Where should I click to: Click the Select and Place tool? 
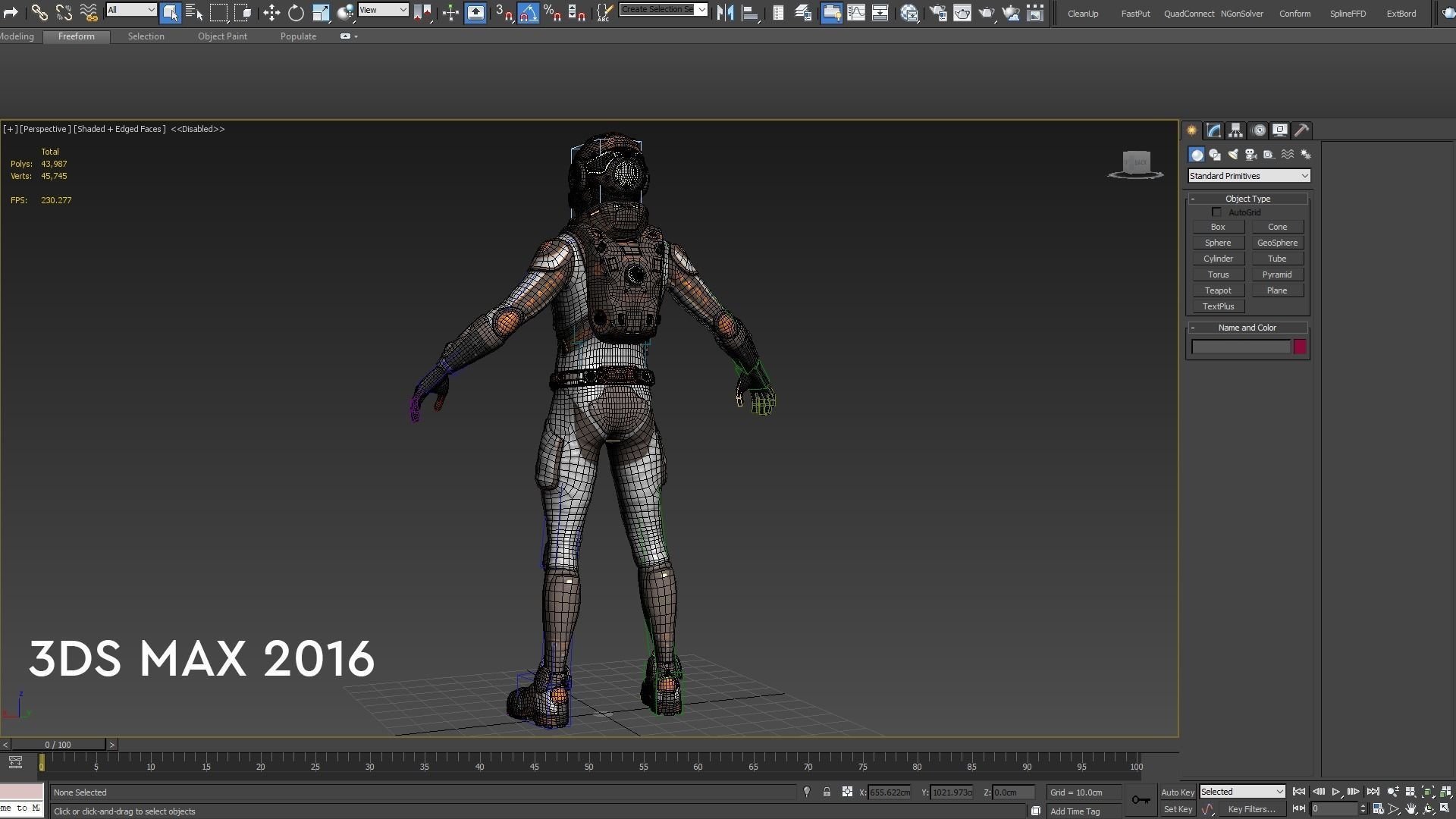coord(345,13)
